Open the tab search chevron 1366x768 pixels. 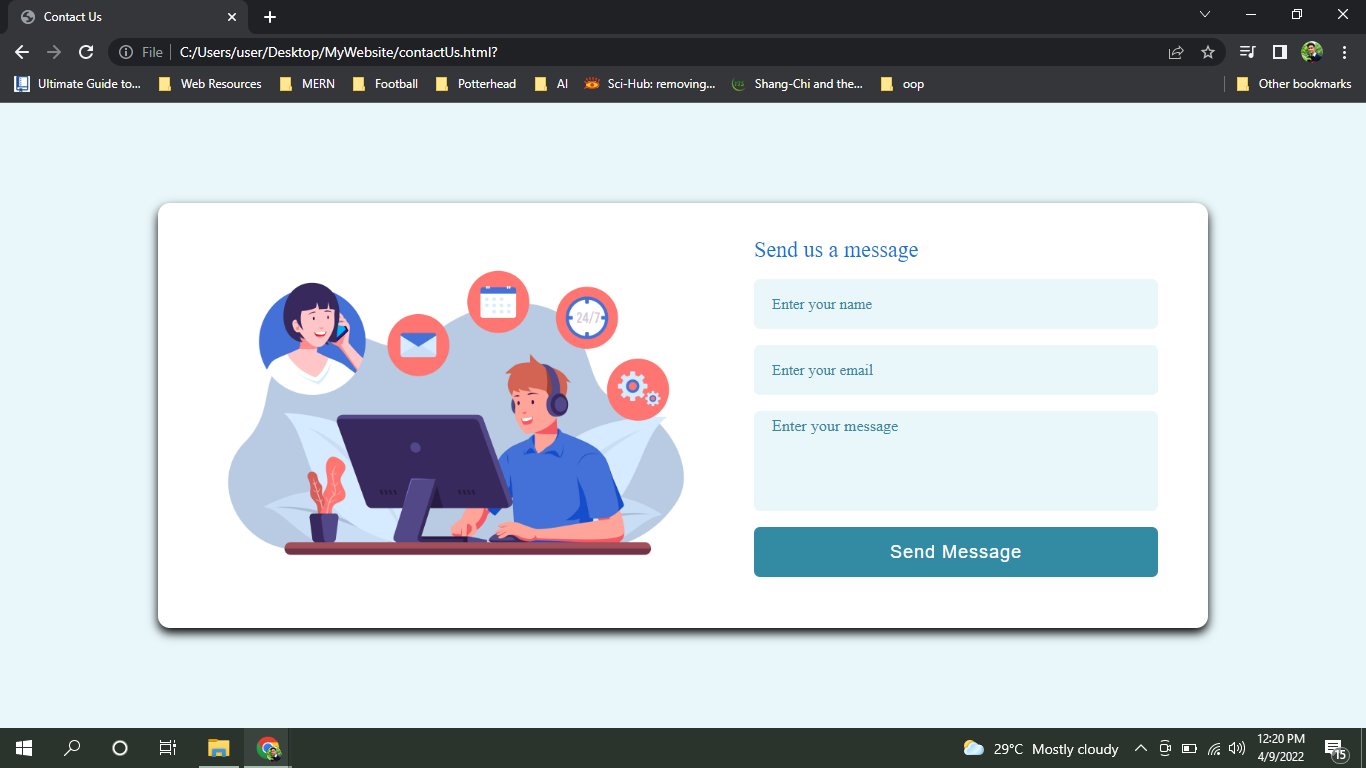[1205, 14]
